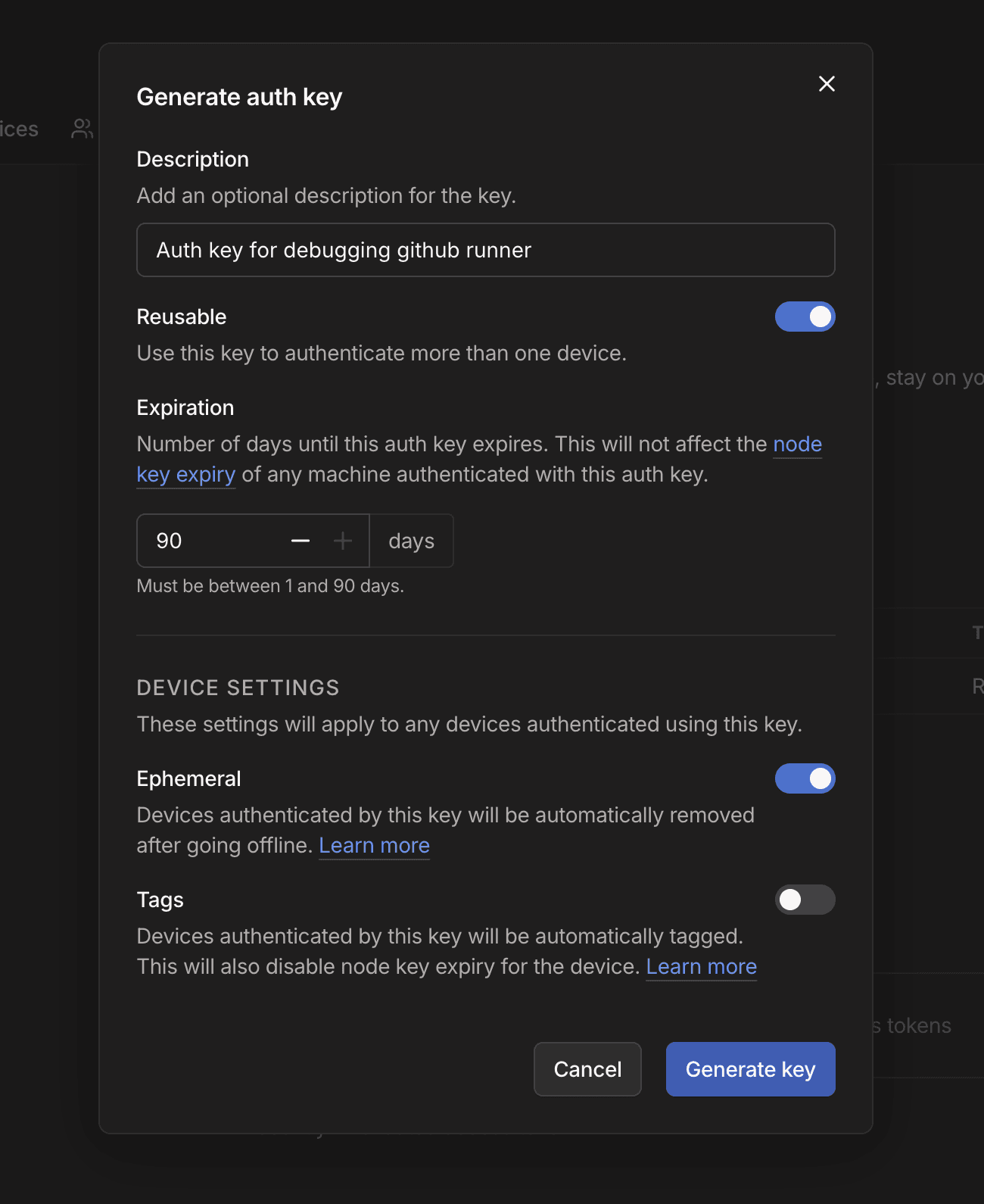Screen dimensions: 984x1204
Task: Close the Generate auth key dialog
Action: click(x=827, y=84)
